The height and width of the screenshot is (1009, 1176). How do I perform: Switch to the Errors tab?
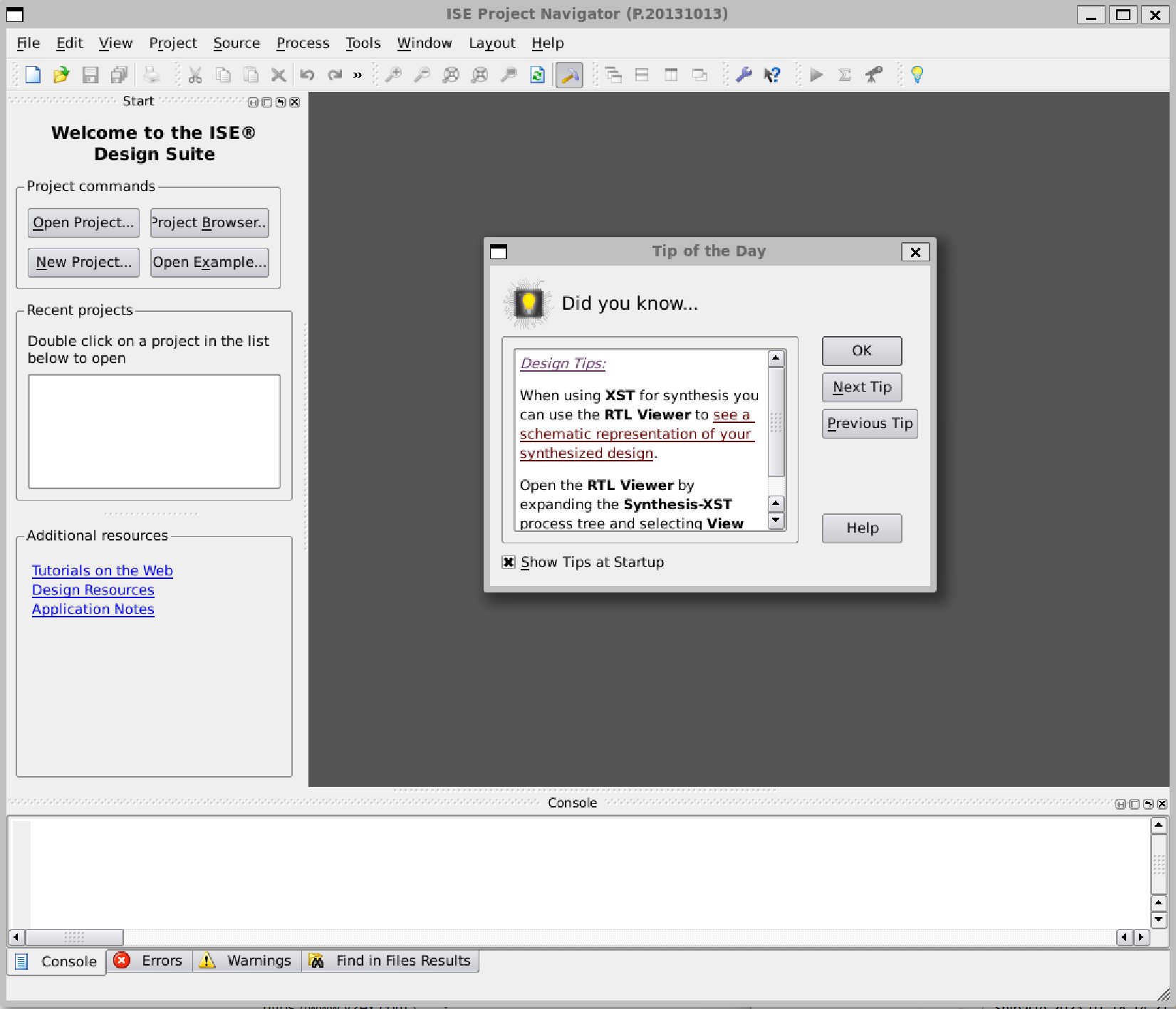pyautogui.click(x=150, y=961)
